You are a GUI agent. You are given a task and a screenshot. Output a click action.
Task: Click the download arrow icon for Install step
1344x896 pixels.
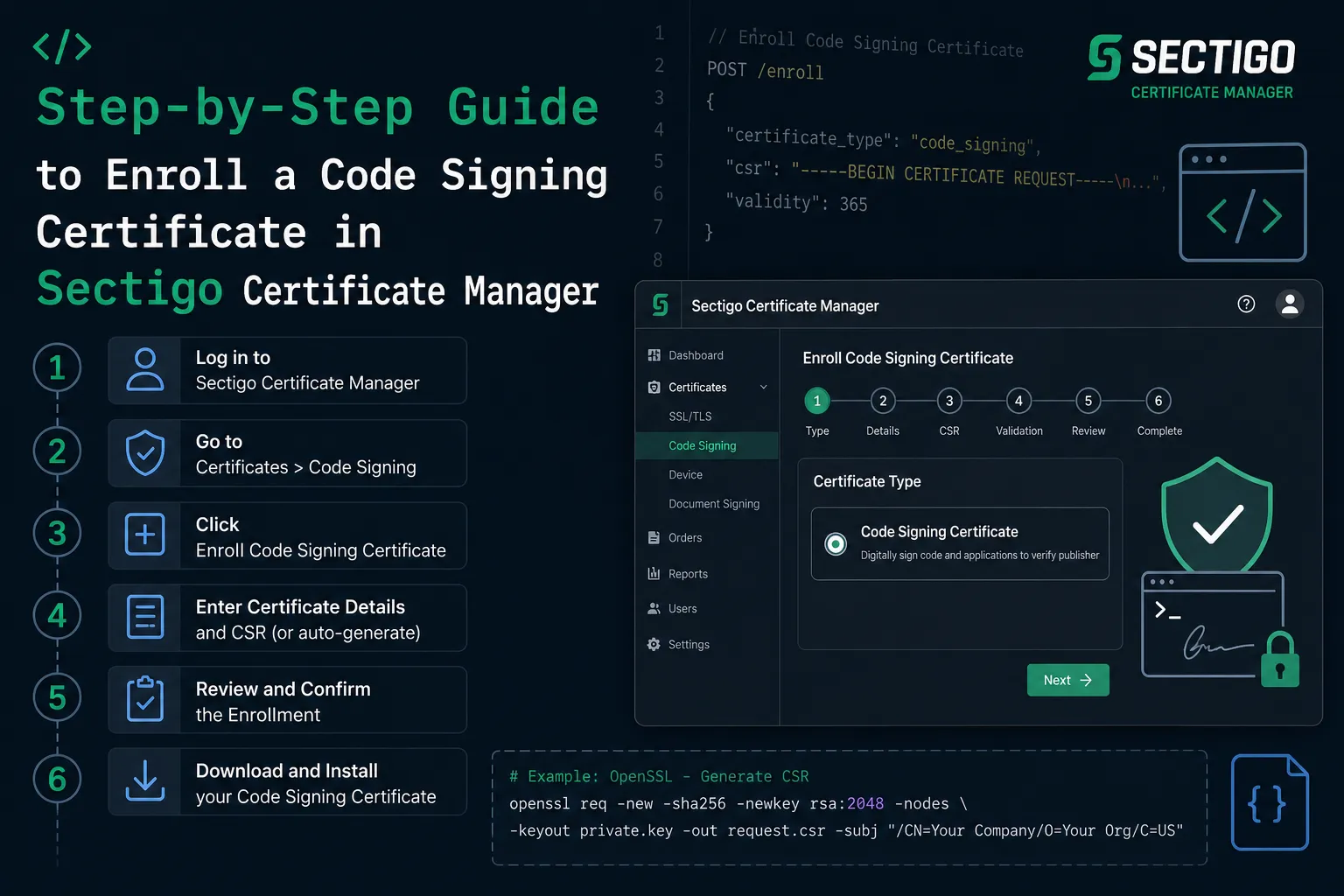tap(145, 780)
